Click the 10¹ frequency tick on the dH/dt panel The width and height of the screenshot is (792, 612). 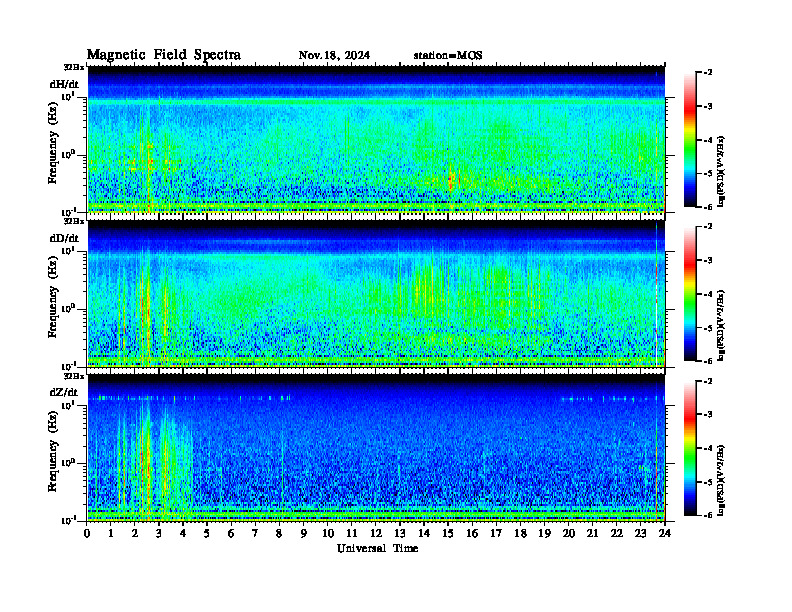(x=68, y=96)
